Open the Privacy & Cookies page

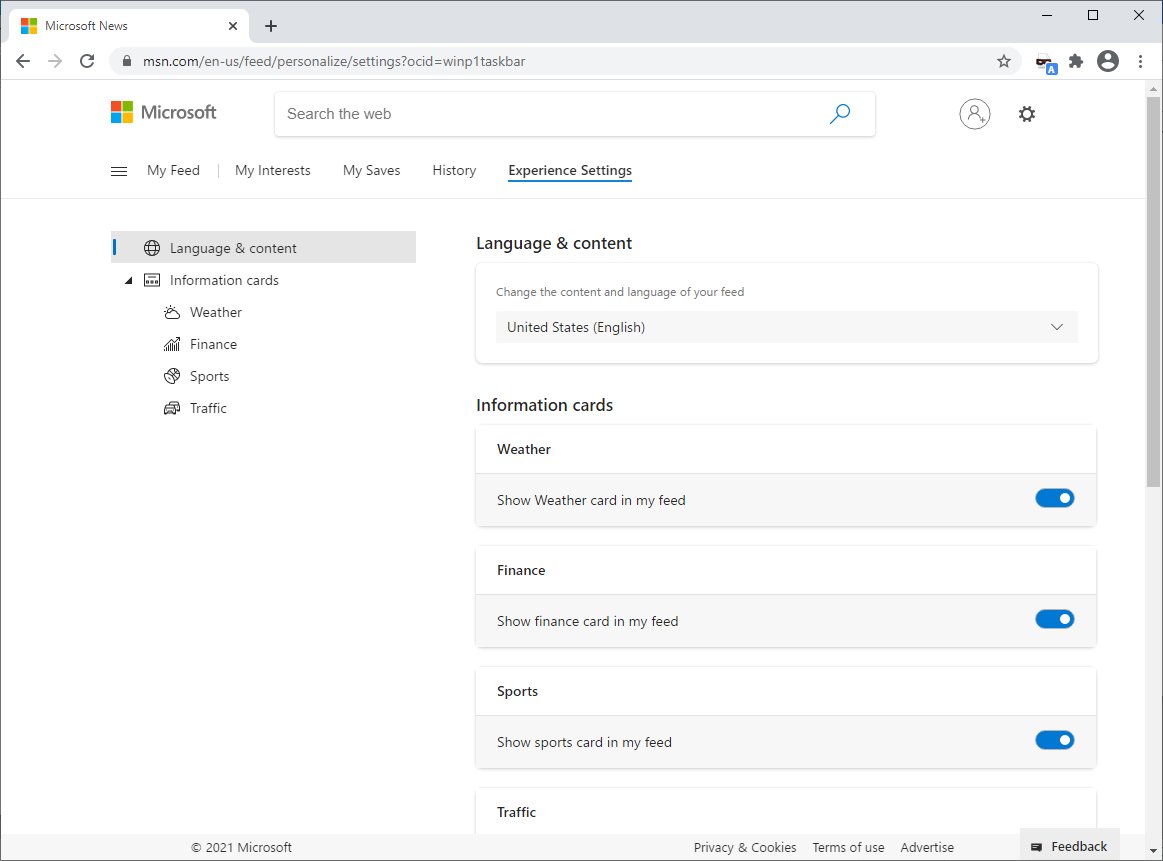tap(744, 847)
